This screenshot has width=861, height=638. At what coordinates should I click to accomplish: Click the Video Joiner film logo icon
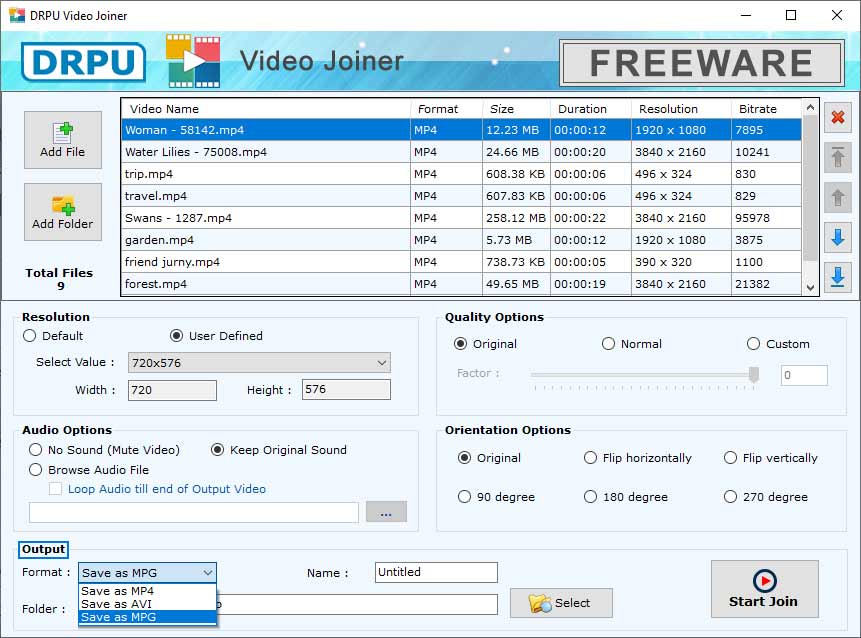click(193, 61)
